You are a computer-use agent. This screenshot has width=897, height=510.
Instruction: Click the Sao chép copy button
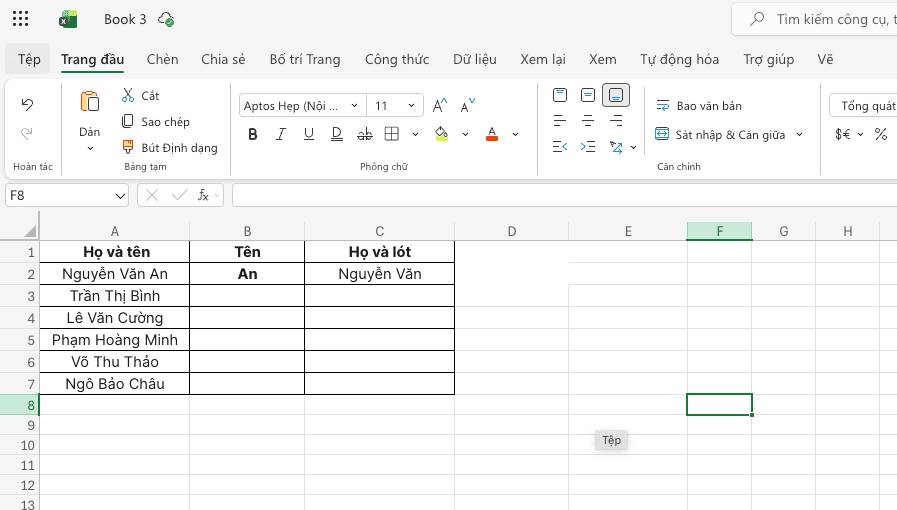point(156,122)
